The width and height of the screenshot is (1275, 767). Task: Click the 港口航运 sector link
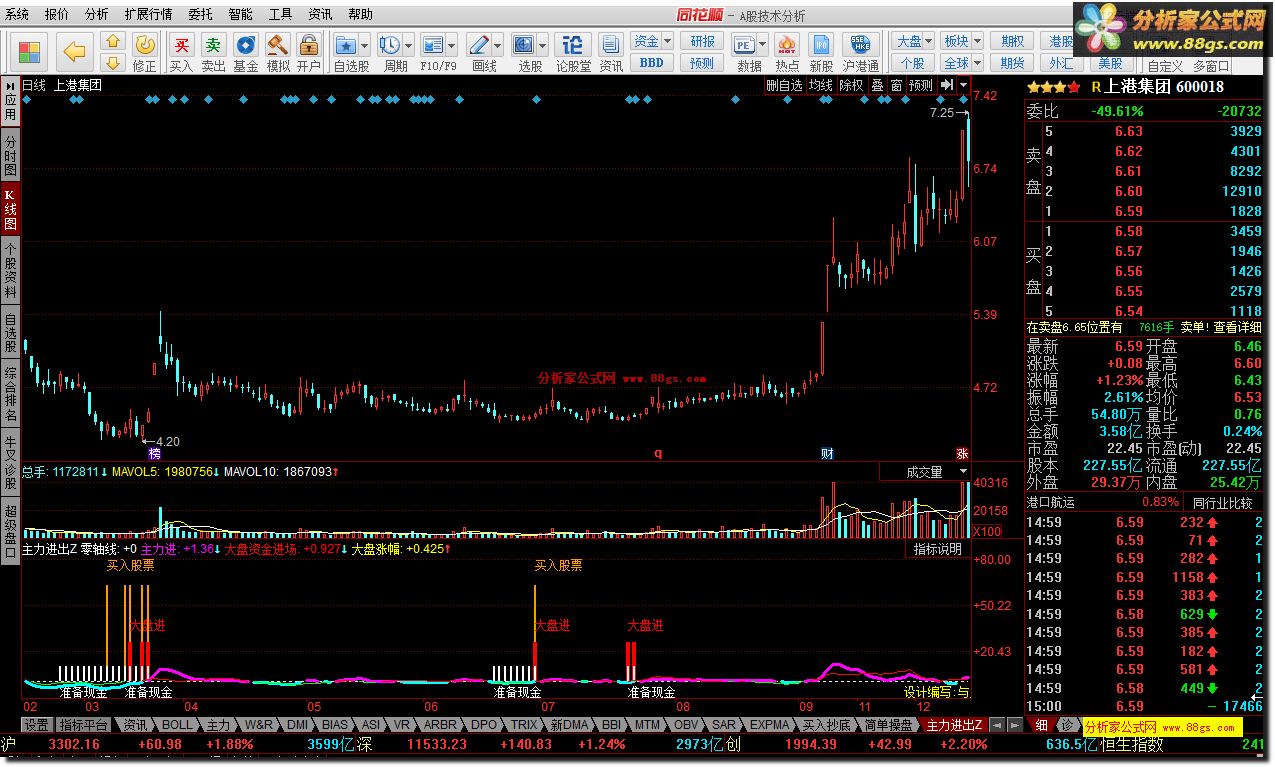pyautogui.click(x=1051, y=503)
